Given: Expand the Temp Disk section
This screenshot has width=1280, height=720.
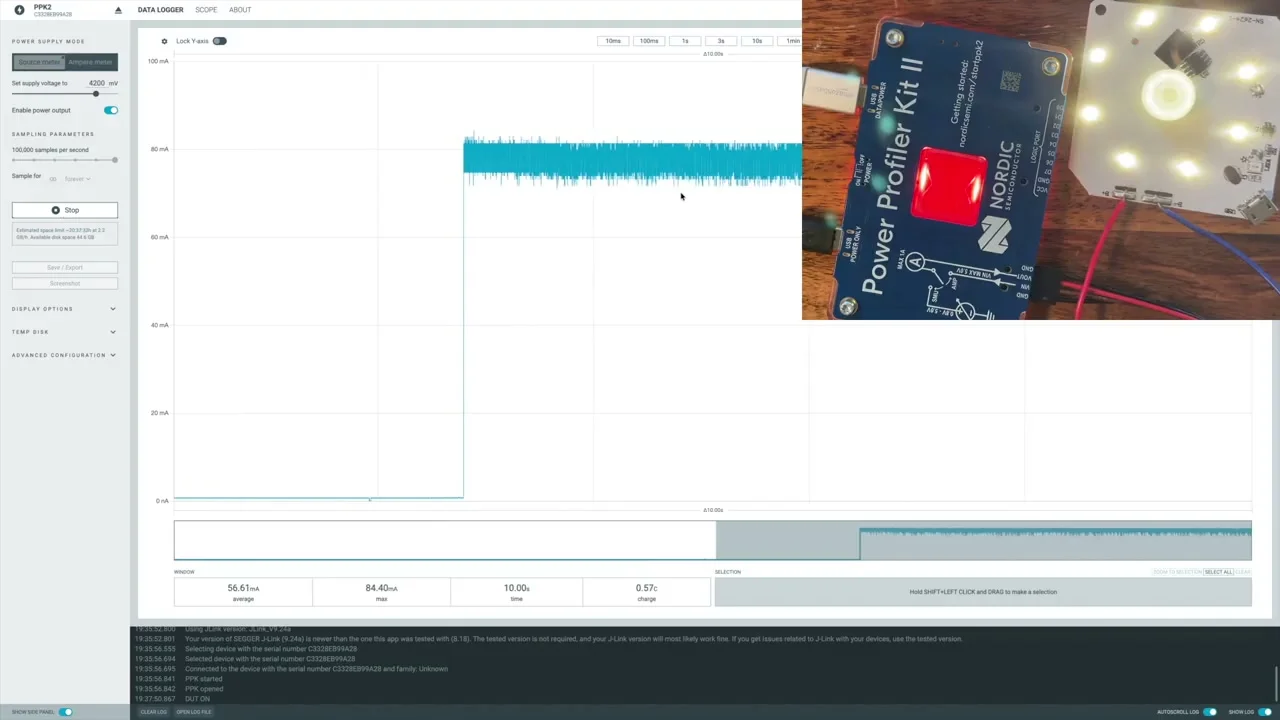Looking at the screenshot, I should pyautogui.click(x=65, y=332).
